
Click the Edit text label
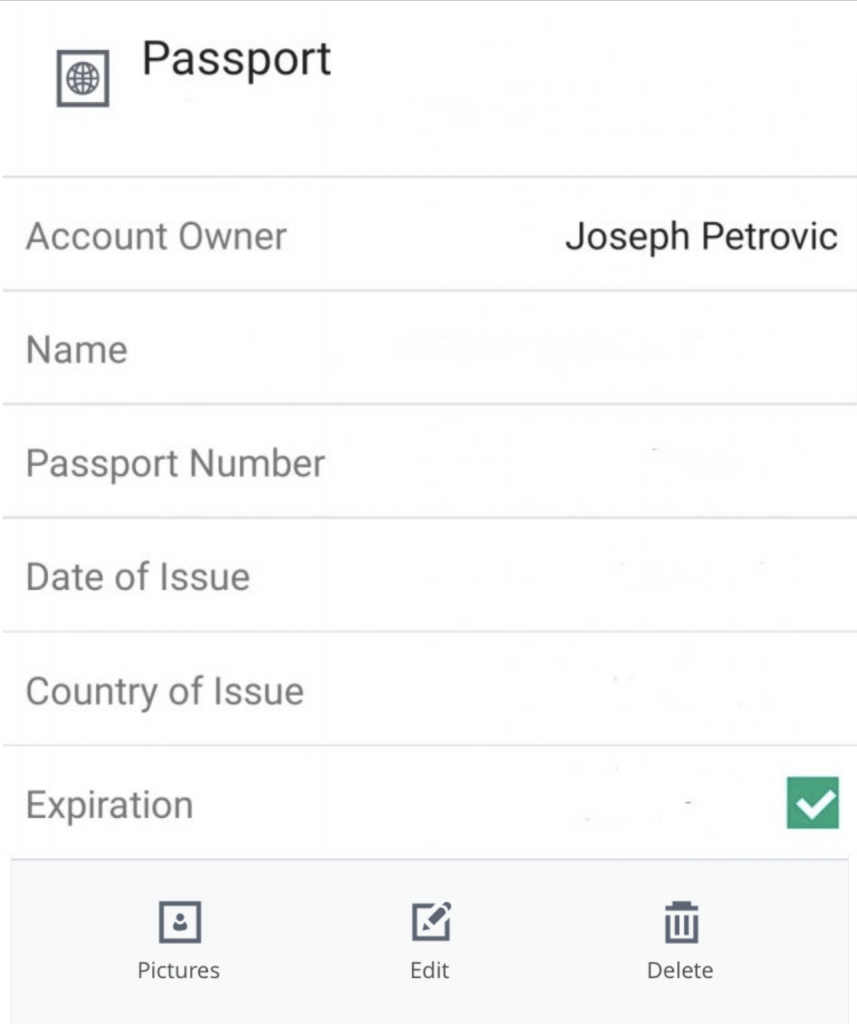click(429, 970)
